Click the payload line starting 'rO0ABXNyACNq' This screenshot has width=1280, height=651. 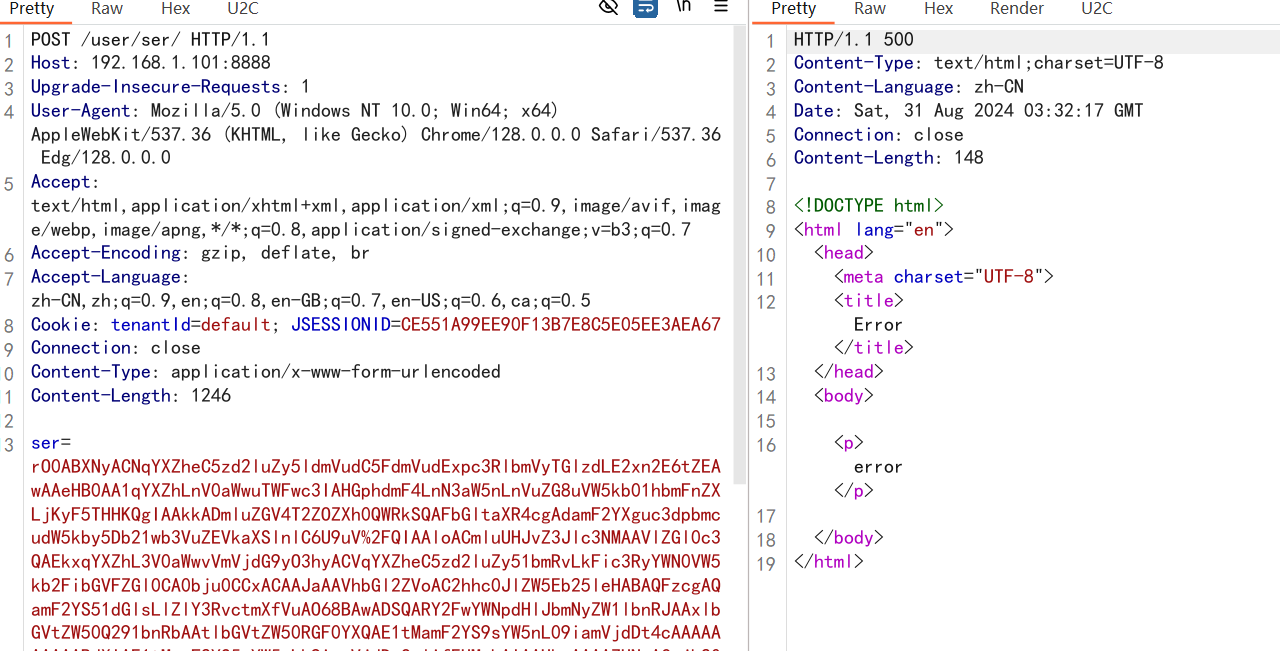376,467
